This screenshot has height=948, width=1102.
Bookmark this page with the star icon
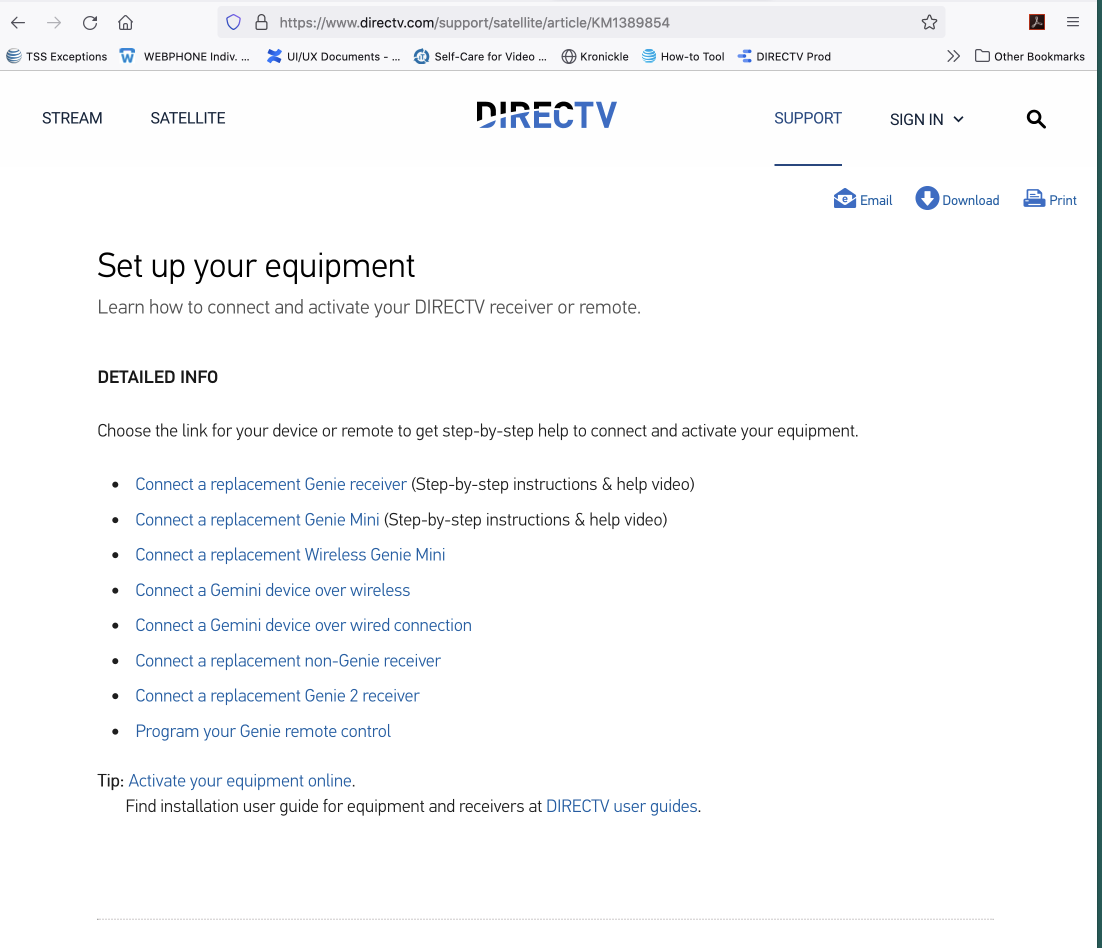click(929, 22)
